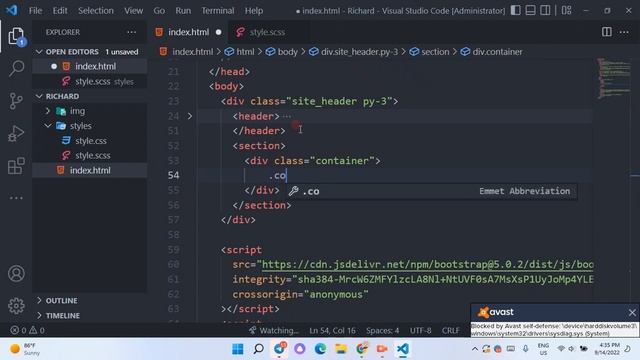Open Customize Layout icon
This screenshot has width=640, height=360.
pyautogui.click(x=566, y=10)
